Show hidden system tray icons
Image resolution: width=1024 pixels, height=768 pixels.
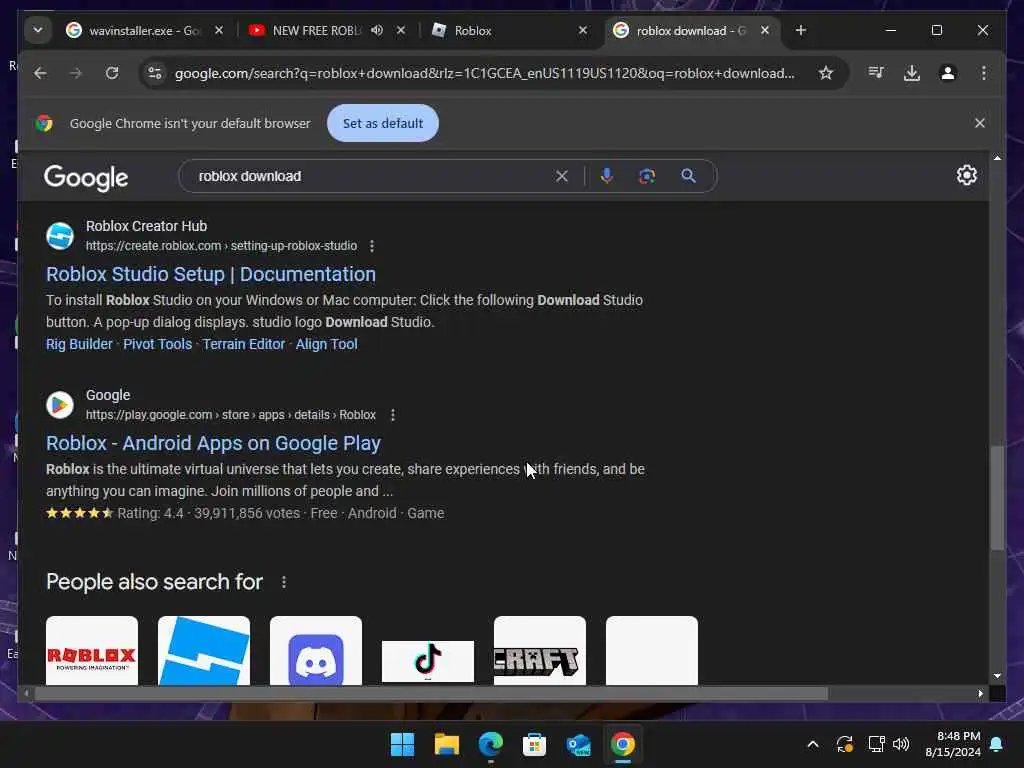click(x=812, y=744)
